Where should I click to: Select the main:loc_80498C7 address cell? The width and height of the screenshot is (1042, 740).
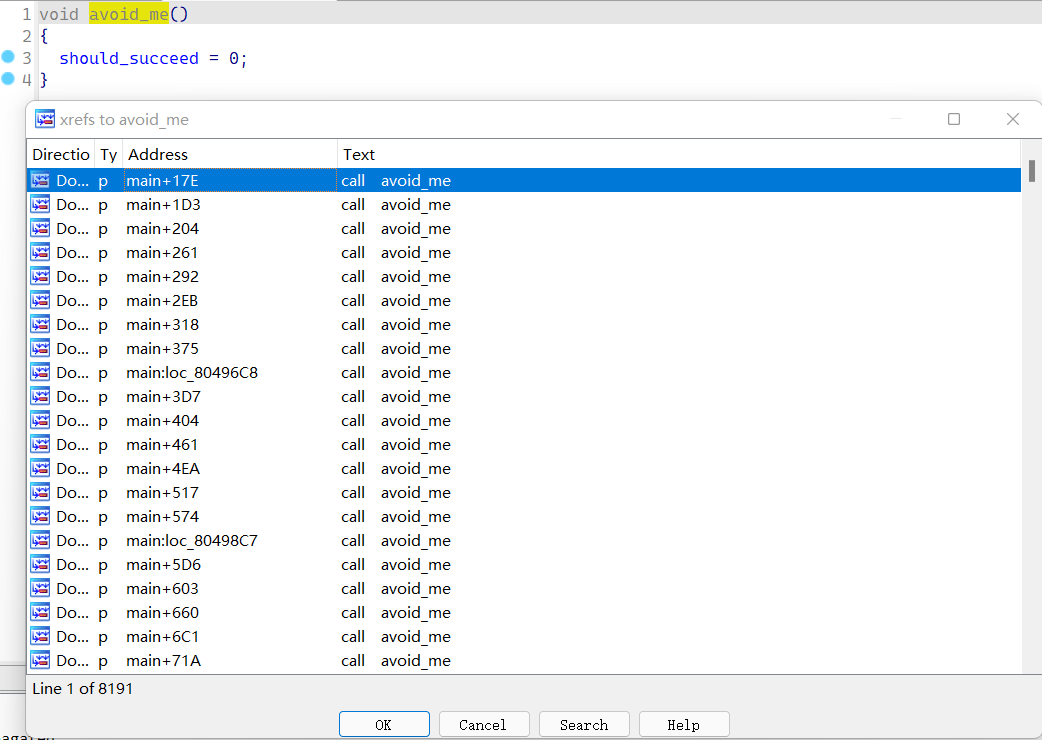point(230,541)
